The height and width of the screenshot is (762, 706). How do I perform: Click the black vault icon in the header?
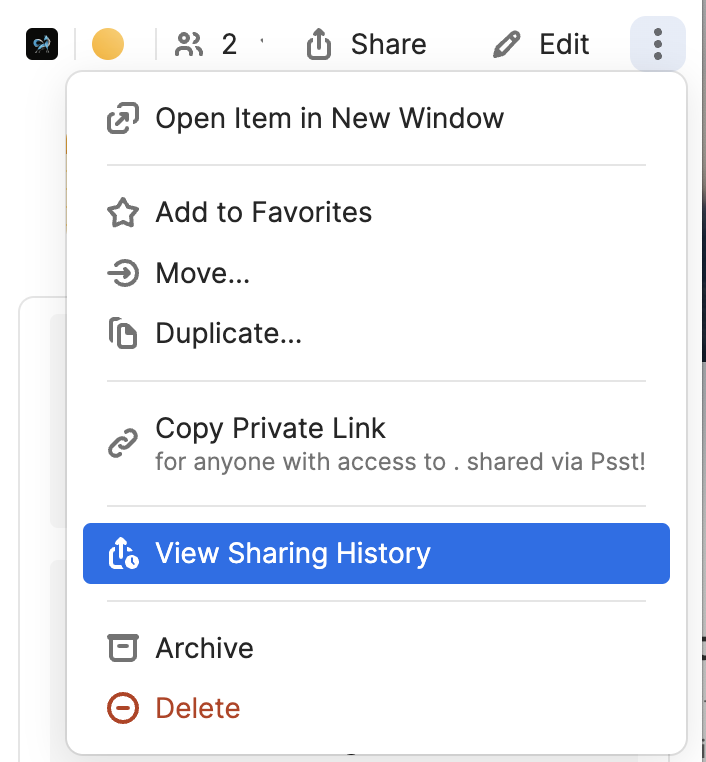tap(42, 45)
